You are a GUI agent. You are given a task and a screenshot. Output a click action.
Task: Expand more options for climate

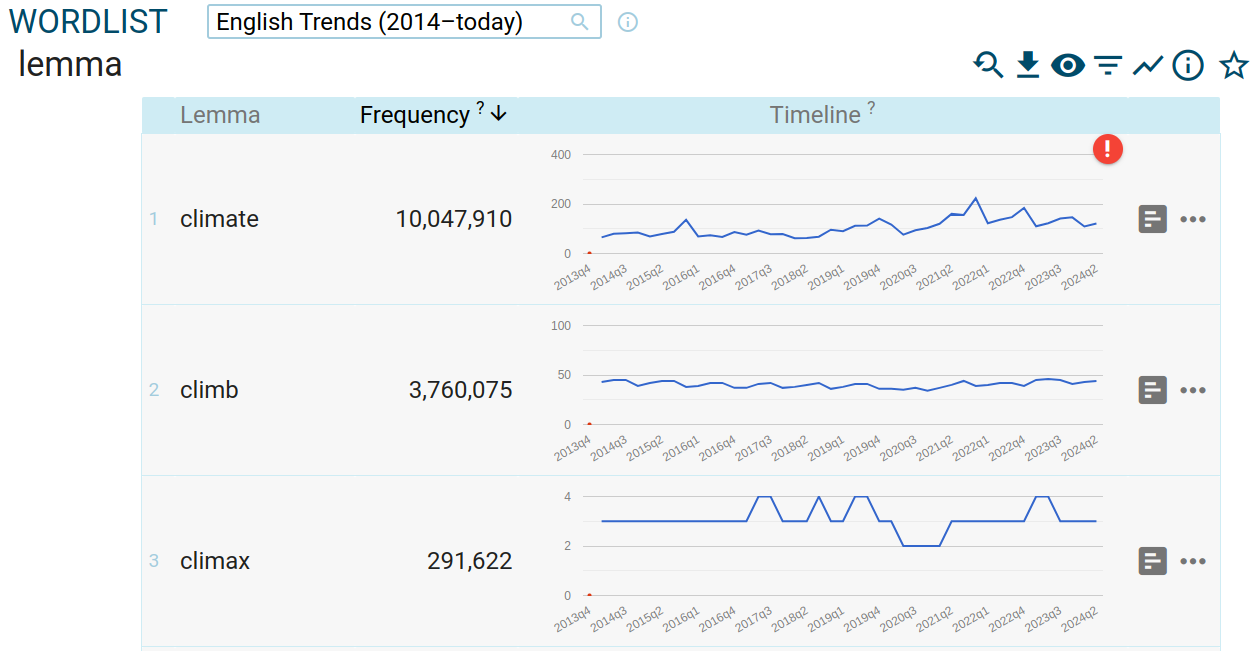[x=1193, y=219]
